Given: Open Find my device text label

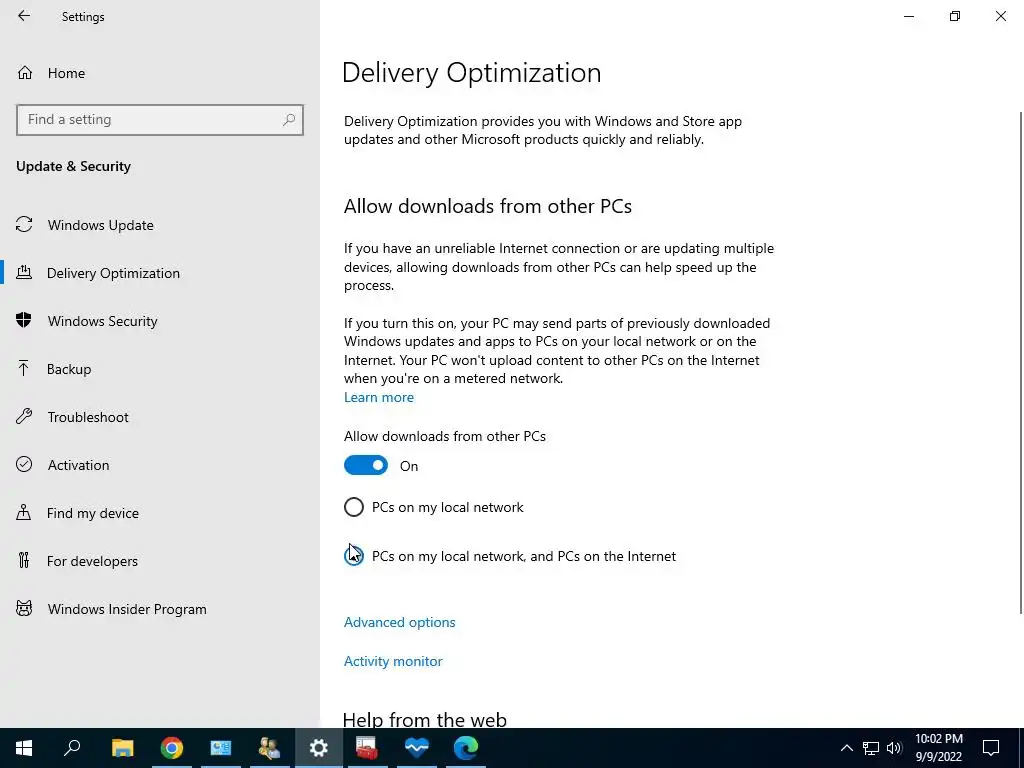Looking at the screenshot, I should pyautogui.click(x=93, y=513).
